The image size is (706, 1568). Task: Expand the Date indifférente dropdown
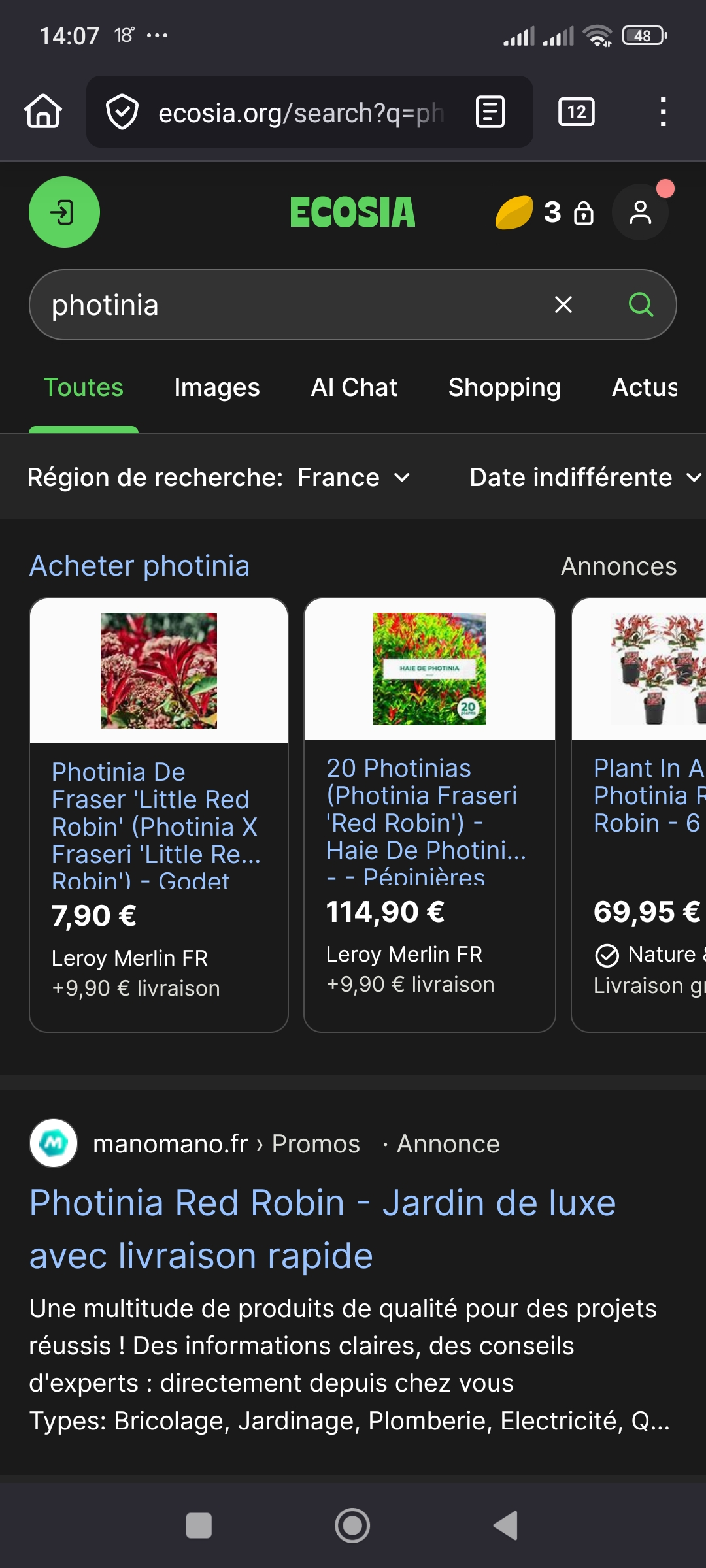pos(584,478)
